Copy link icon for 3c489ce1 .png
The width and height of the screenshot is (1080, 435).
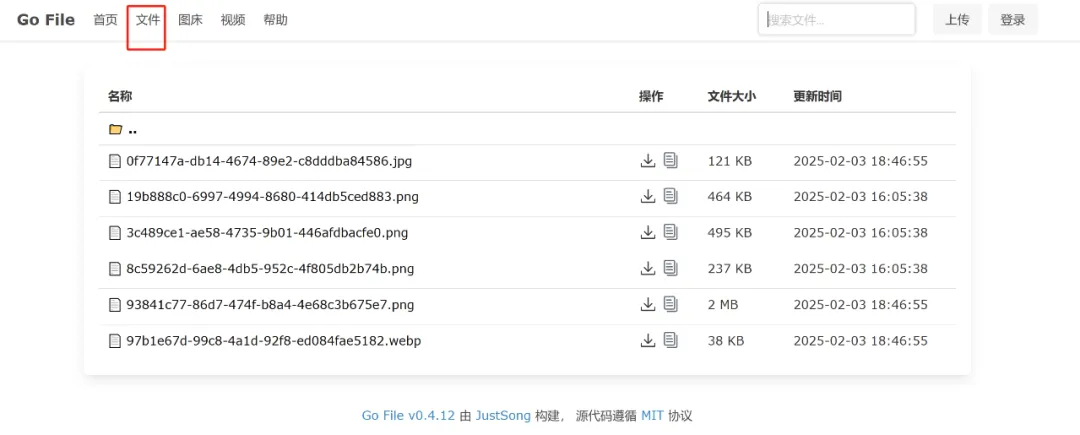click(x=671, y=233)
